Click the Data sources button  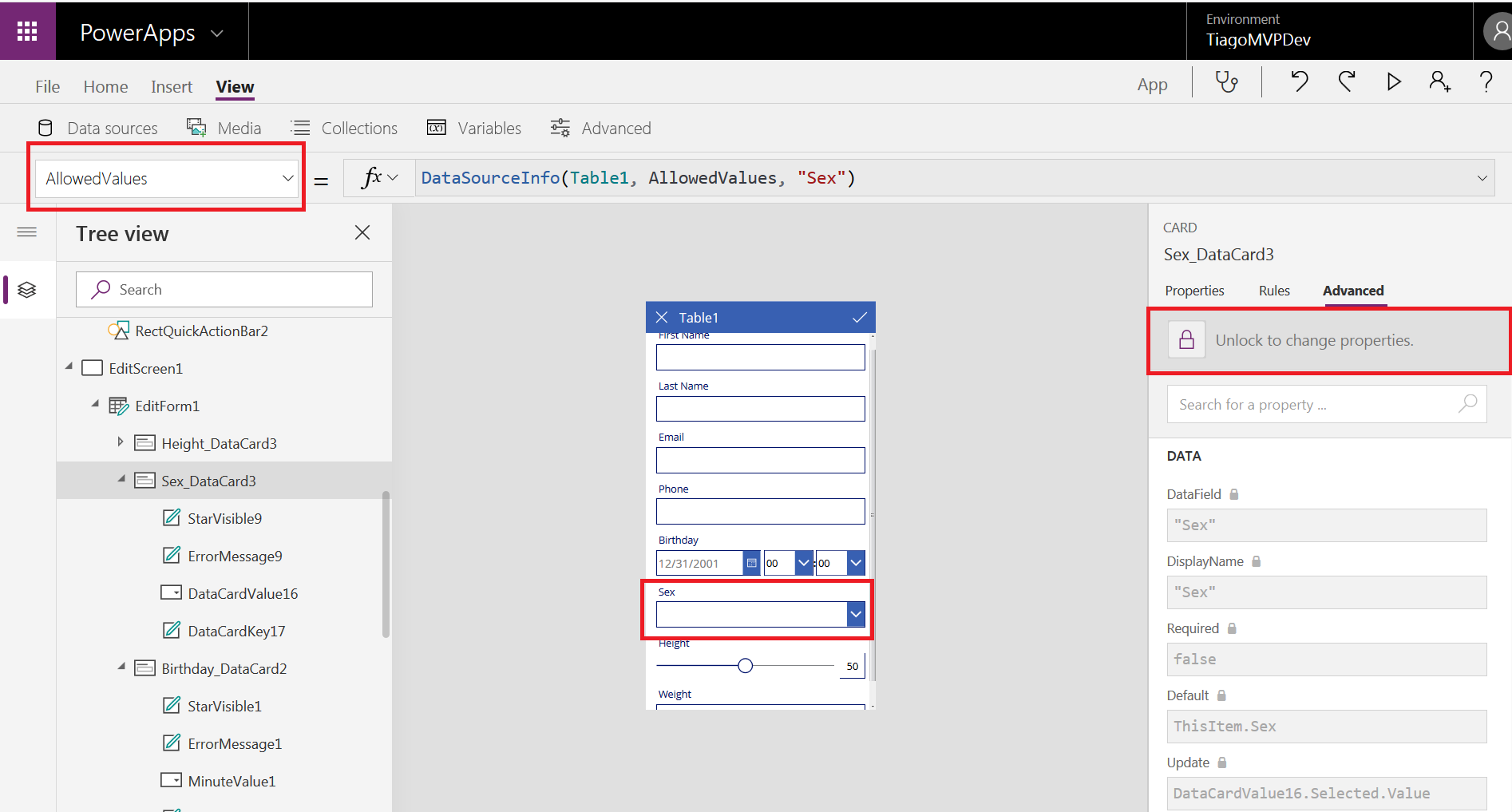coord(98,128)
